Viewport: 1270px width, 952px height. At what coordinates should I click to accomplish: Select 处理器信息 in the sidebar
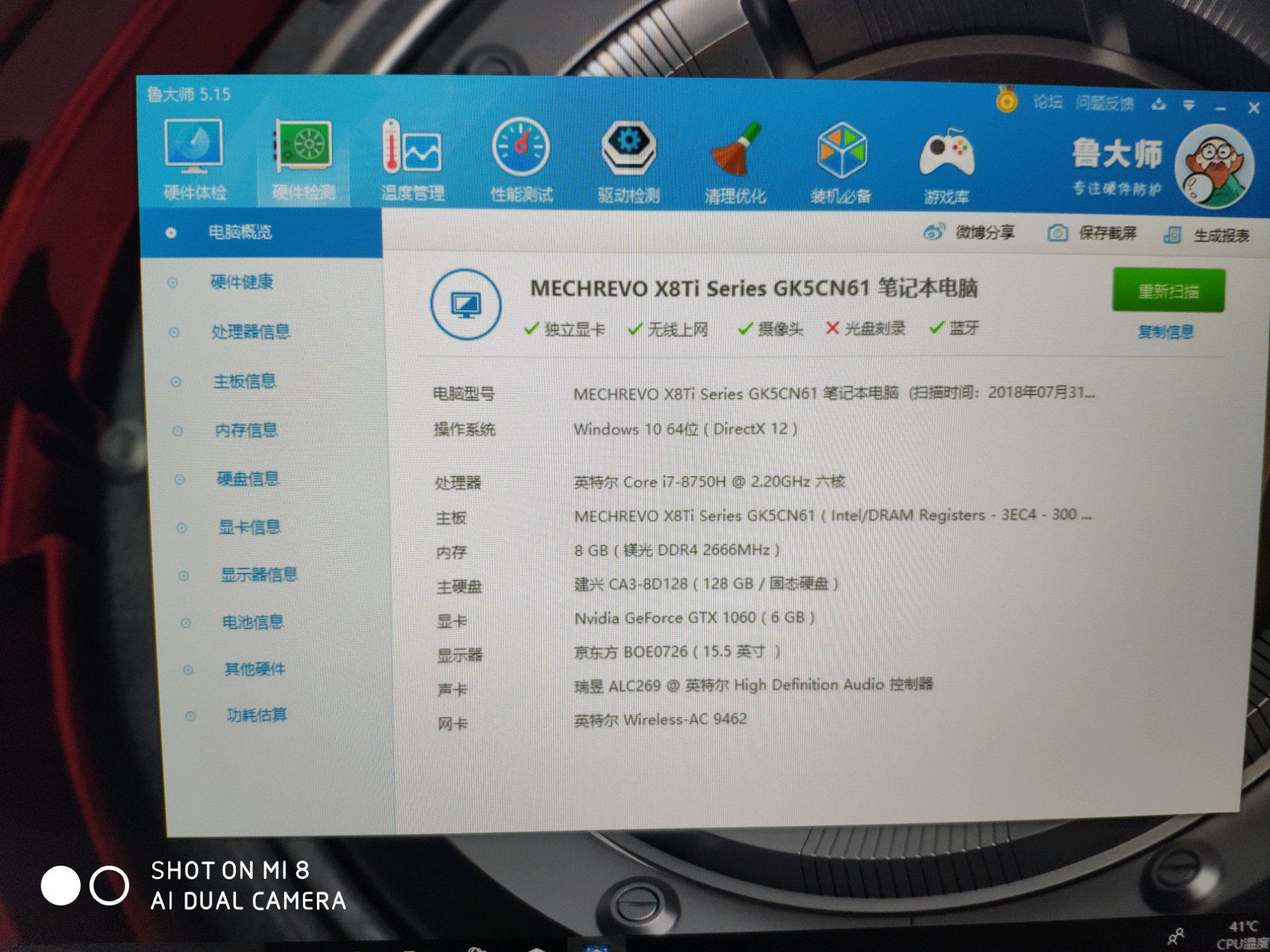[250, 331]
